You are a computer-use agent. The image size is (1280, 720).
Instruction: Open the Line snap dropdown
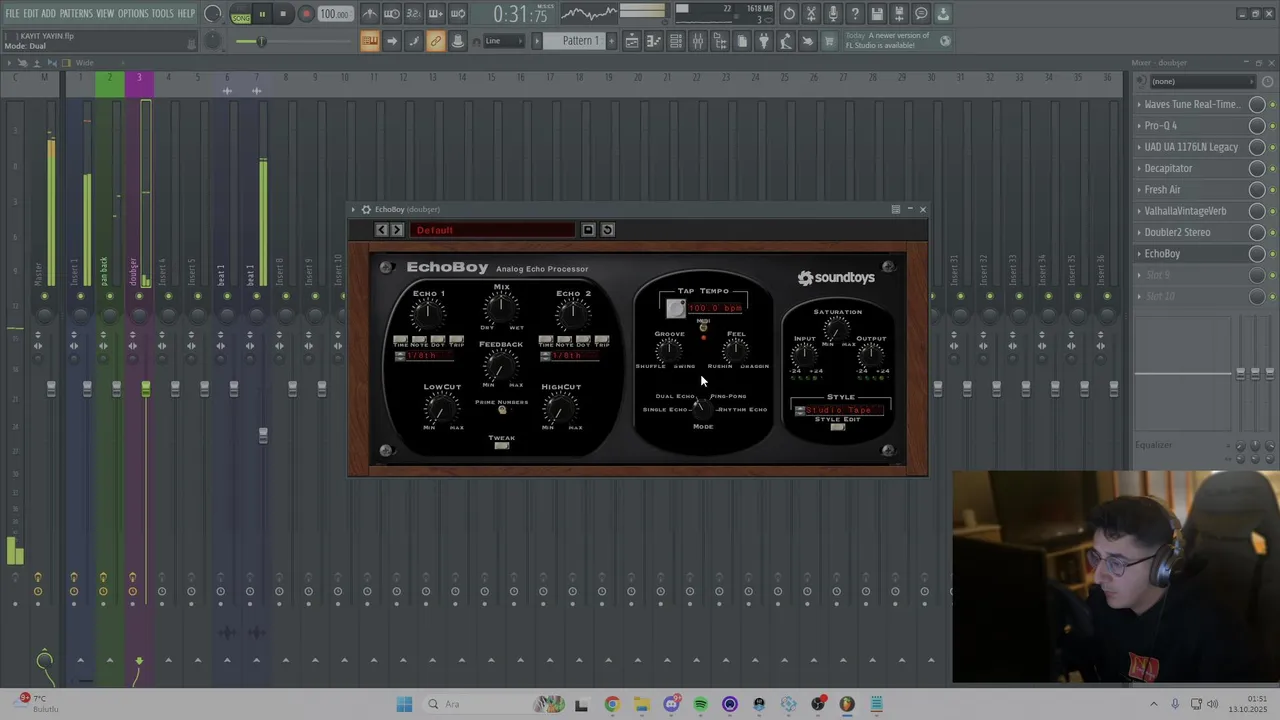tap(504, 41)
